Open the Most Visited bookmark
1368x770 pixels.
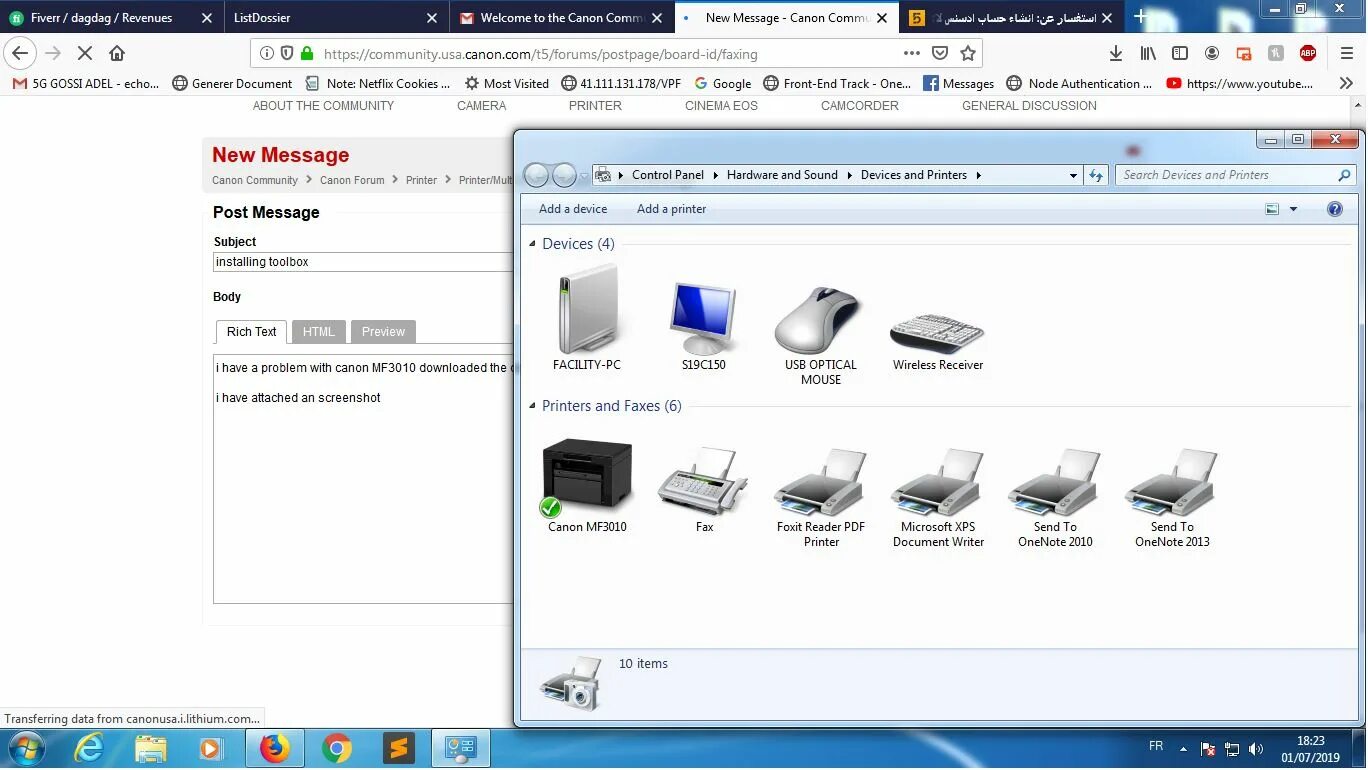click(x=506, y=84)
